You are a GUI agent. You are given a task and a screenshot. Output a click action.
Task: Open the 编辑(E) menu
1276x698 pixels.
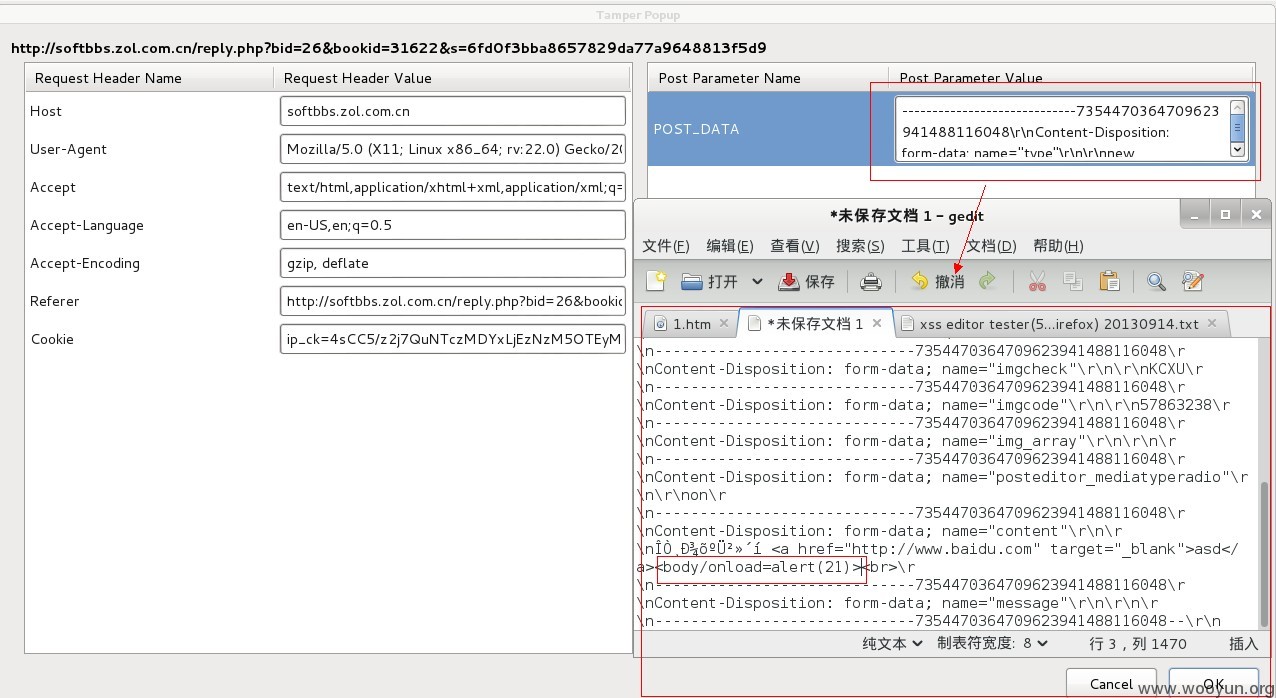[x=730, y=246]
